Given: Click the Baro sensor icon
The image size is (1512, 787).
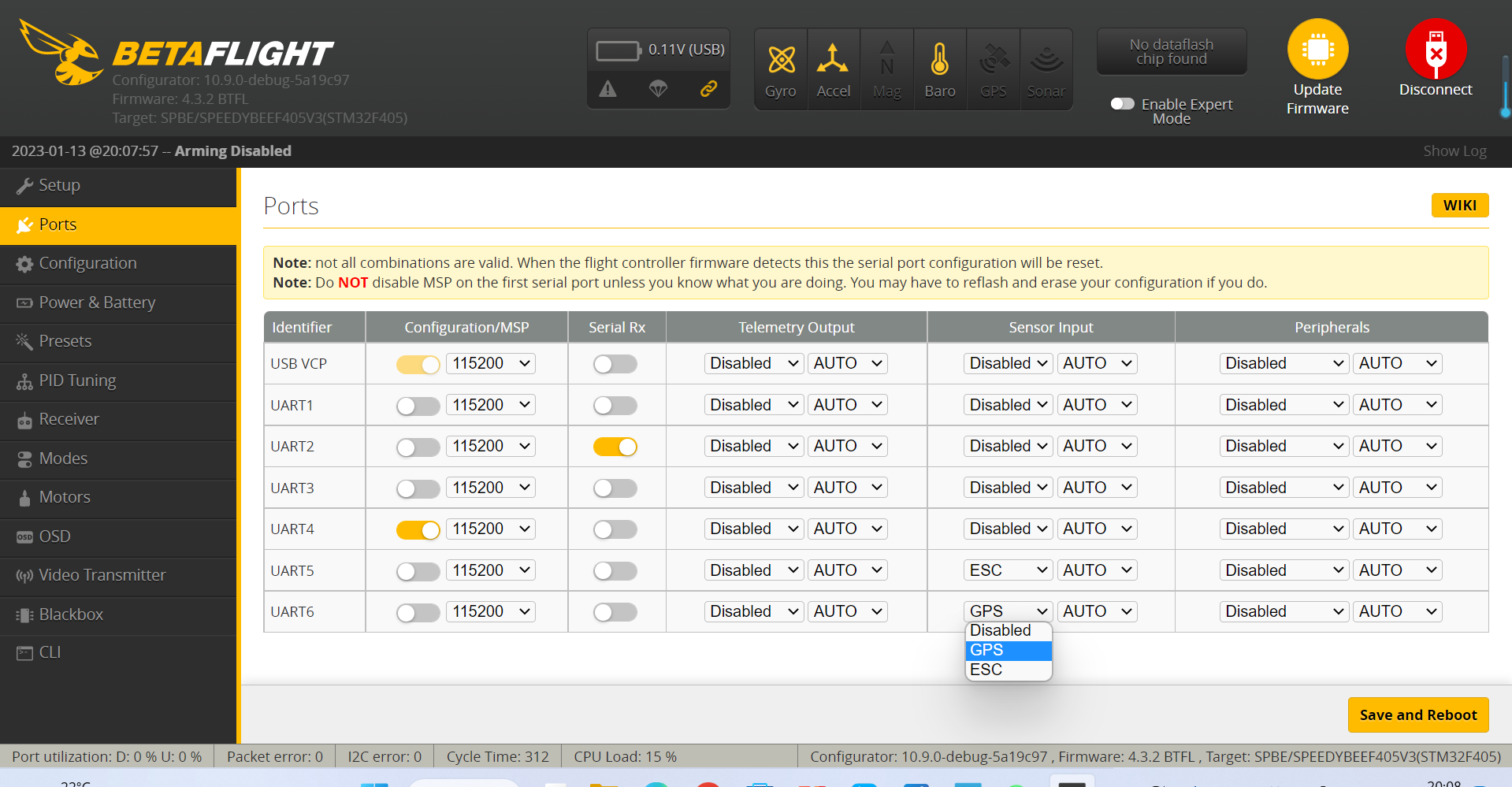Looking at the screenshot, I should [939, 60].
